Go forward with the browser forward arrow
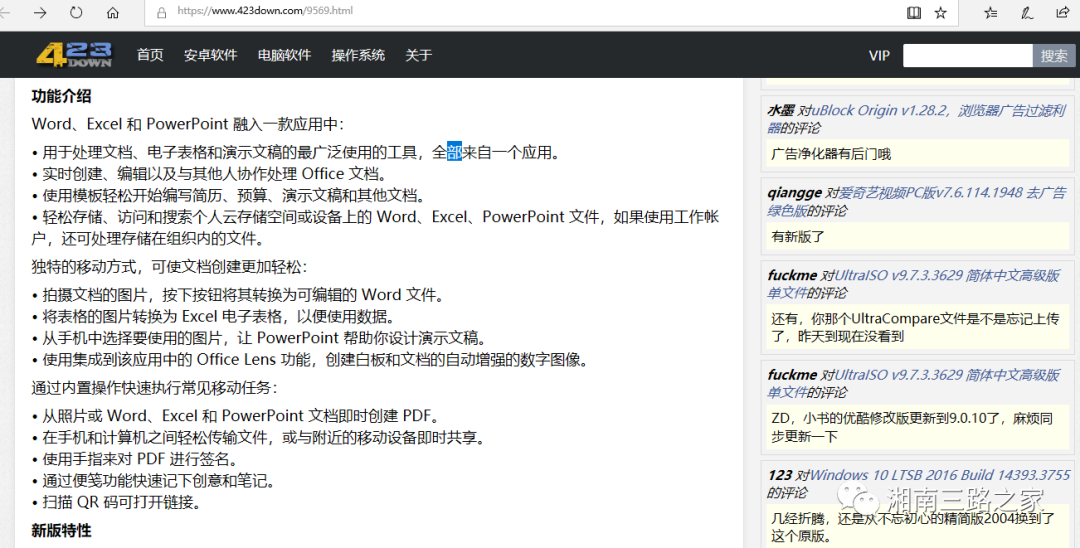 click(41, 12)
